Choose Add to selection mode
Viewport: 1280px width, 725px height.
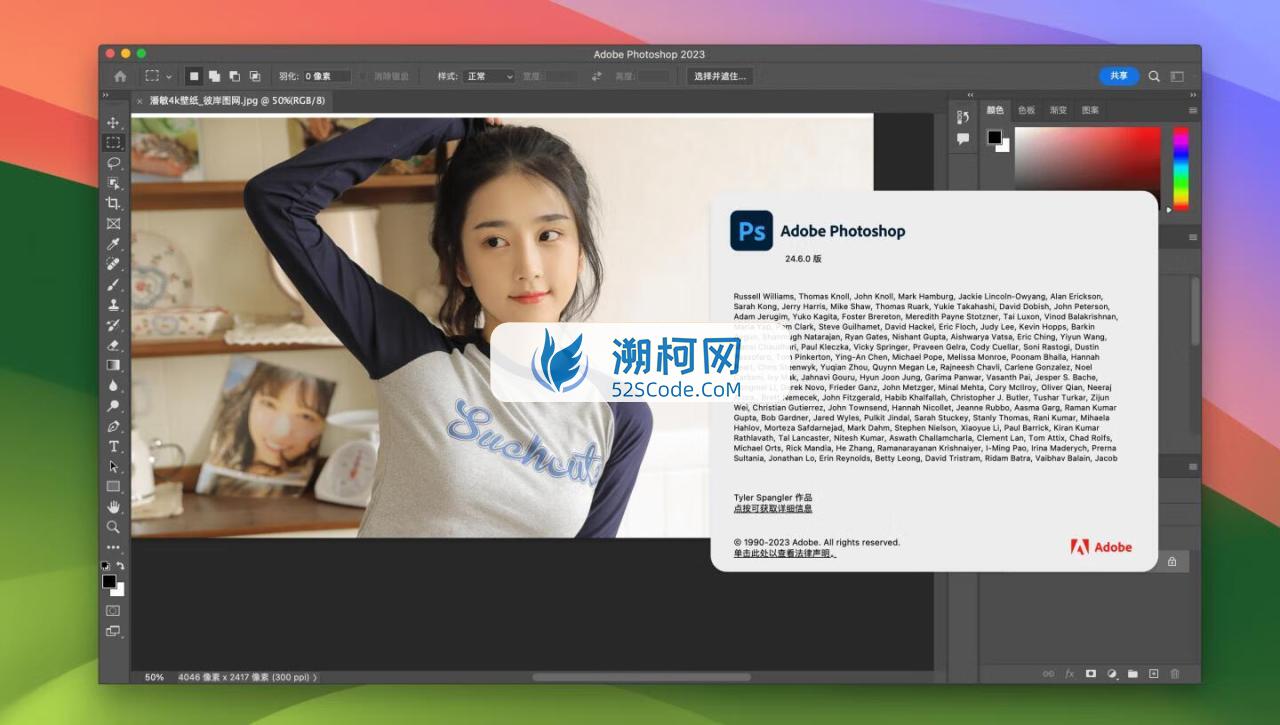click(x=214, y=76)
